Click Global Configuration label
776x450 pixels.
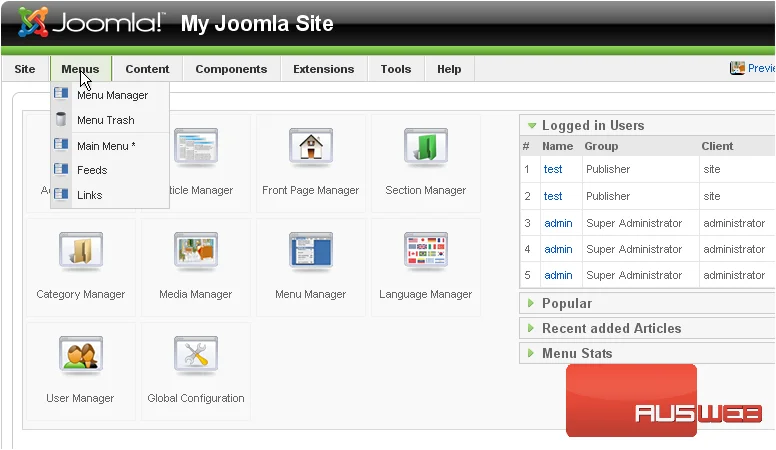[195, 398]
